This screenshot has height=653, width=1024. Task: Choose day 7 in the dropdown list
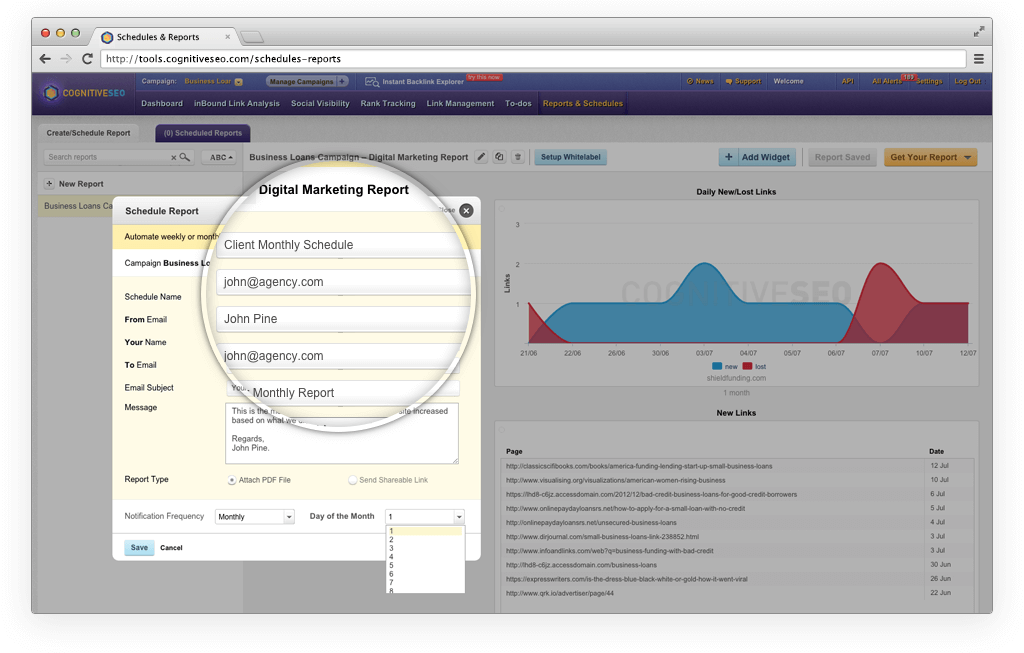coord(424,582)
